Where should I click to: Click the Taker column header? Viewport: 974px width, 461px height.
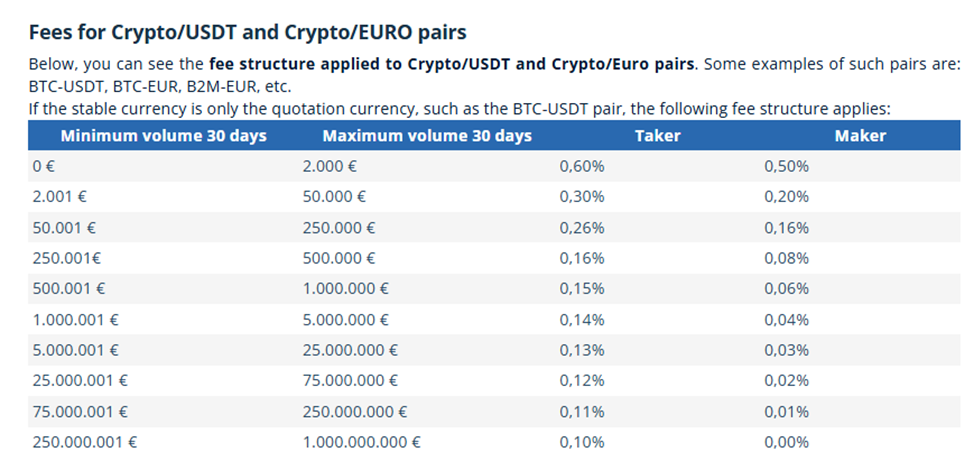pos(658,136)
